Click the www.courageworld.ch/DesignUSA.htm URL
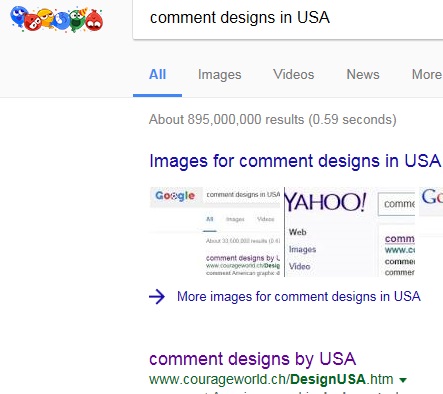Image resolution: width=443 pixels, height=394 pixels. pos(271,380)
